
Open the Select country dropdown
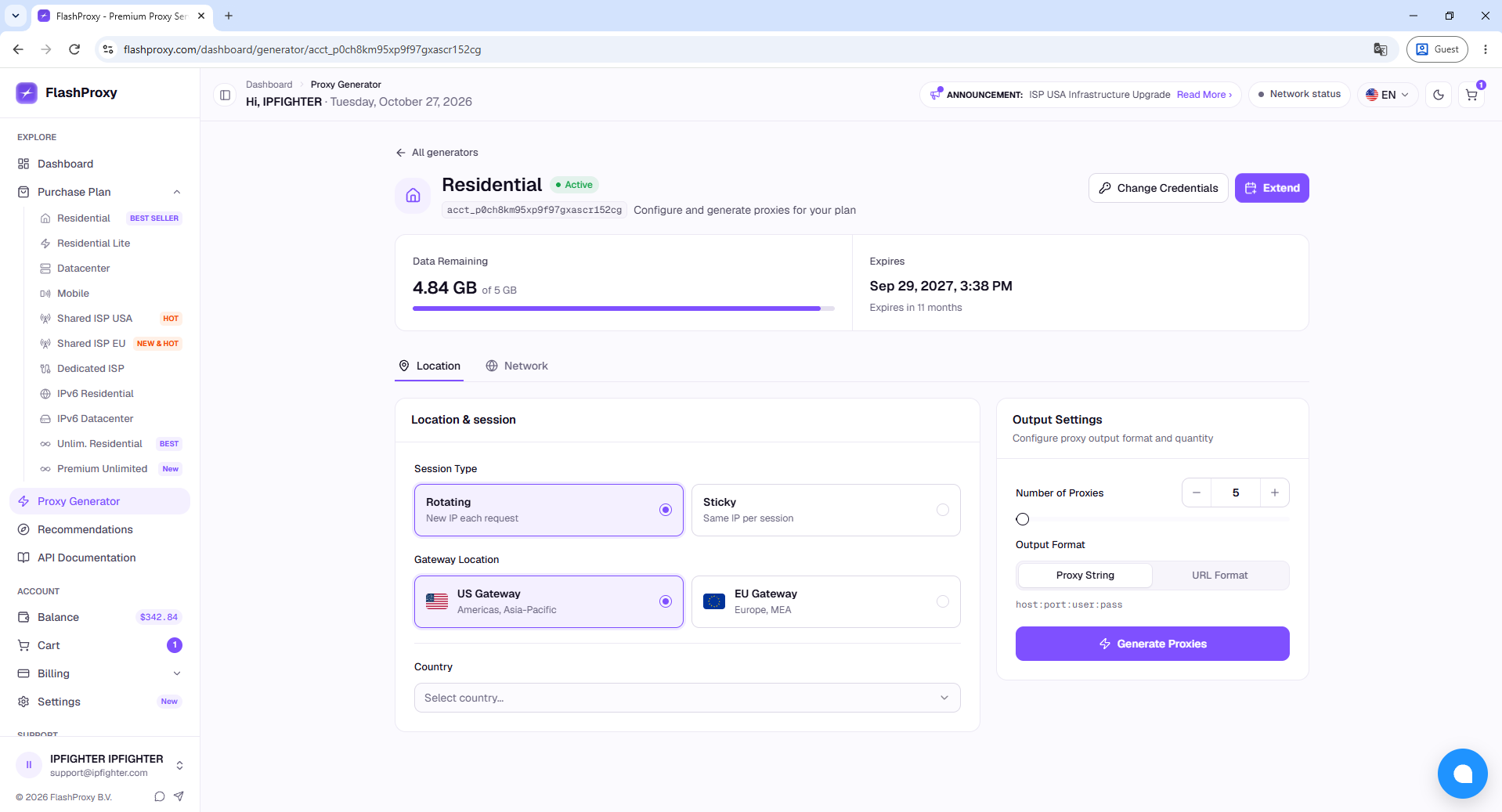[x=688, y=698]
